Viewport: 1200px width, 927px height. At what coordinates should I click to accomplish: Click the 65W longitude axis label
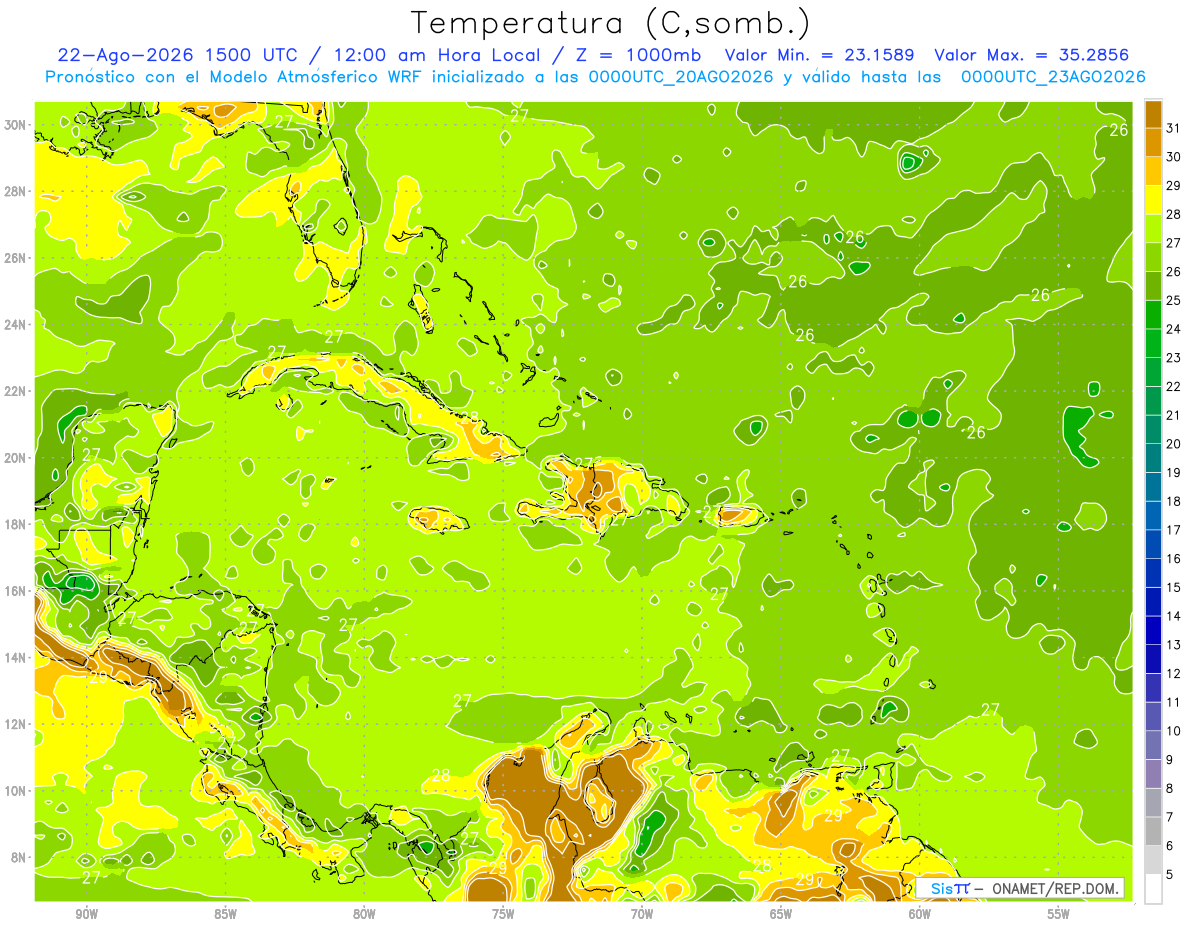pos(781,914)
